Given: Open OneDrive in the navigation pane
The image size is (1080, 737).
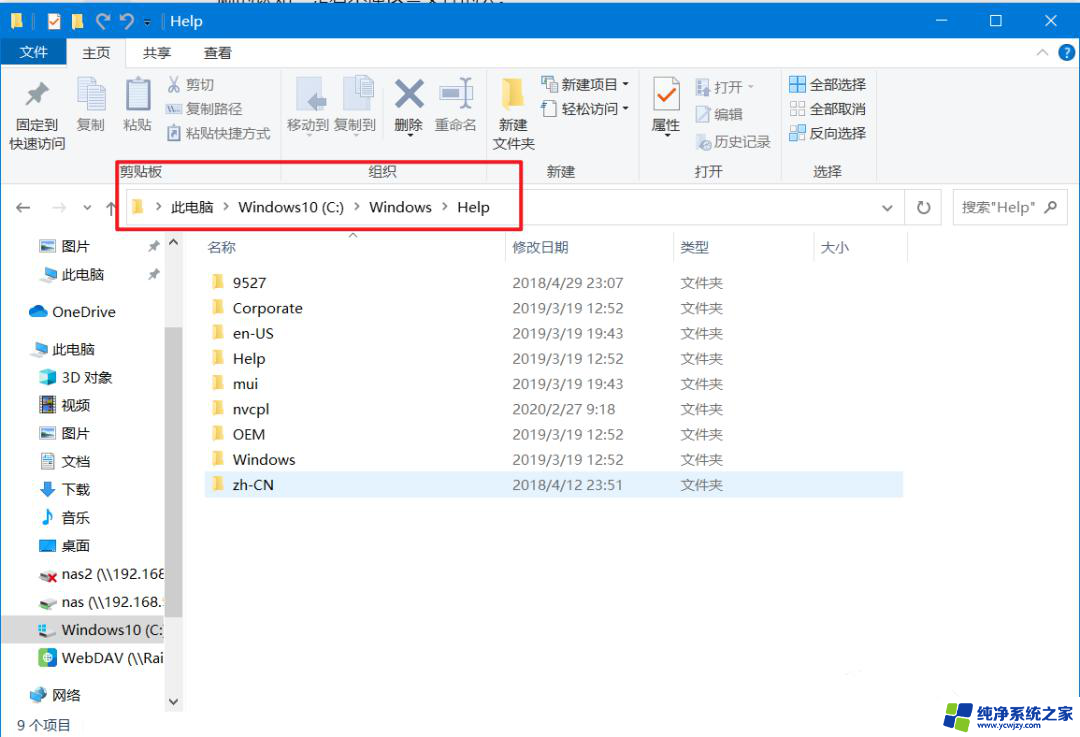Looking at the screenshot, I should pos(84,312).
